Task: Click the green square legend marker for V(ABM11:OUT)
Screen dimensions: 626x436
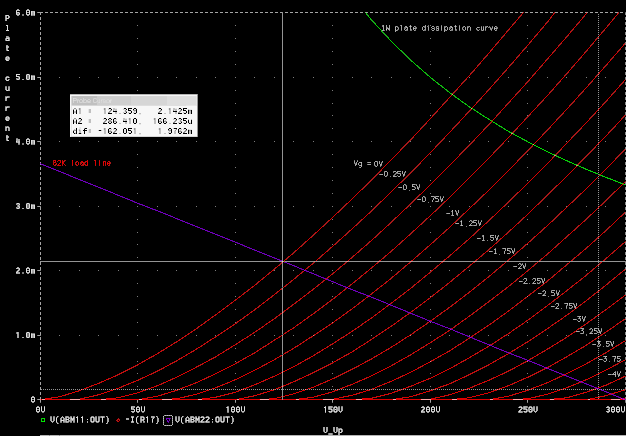Action: (43, 420)
